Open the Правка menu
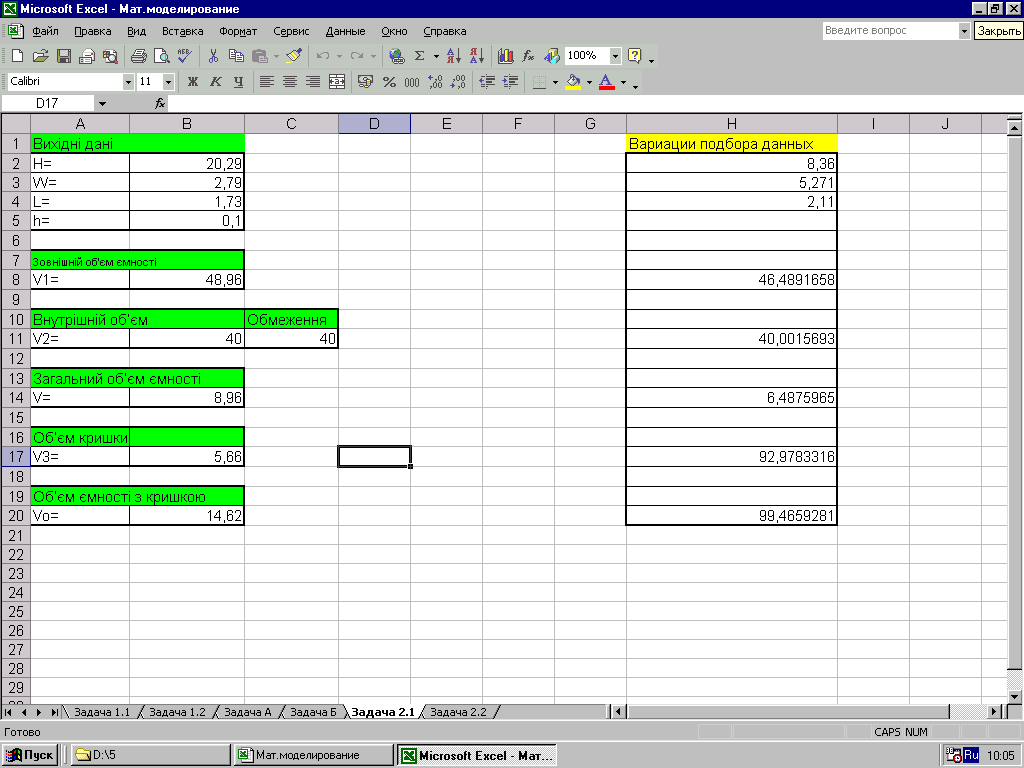Image resolution: width=1024 pixels, height=768 pixels. 92,31
